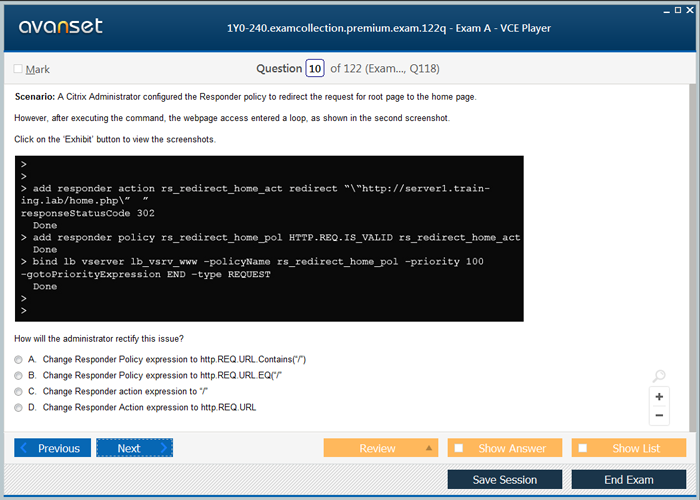Select answer C radio button
The height and width of the screenshot is (500, 700).
tap(19, 391)
